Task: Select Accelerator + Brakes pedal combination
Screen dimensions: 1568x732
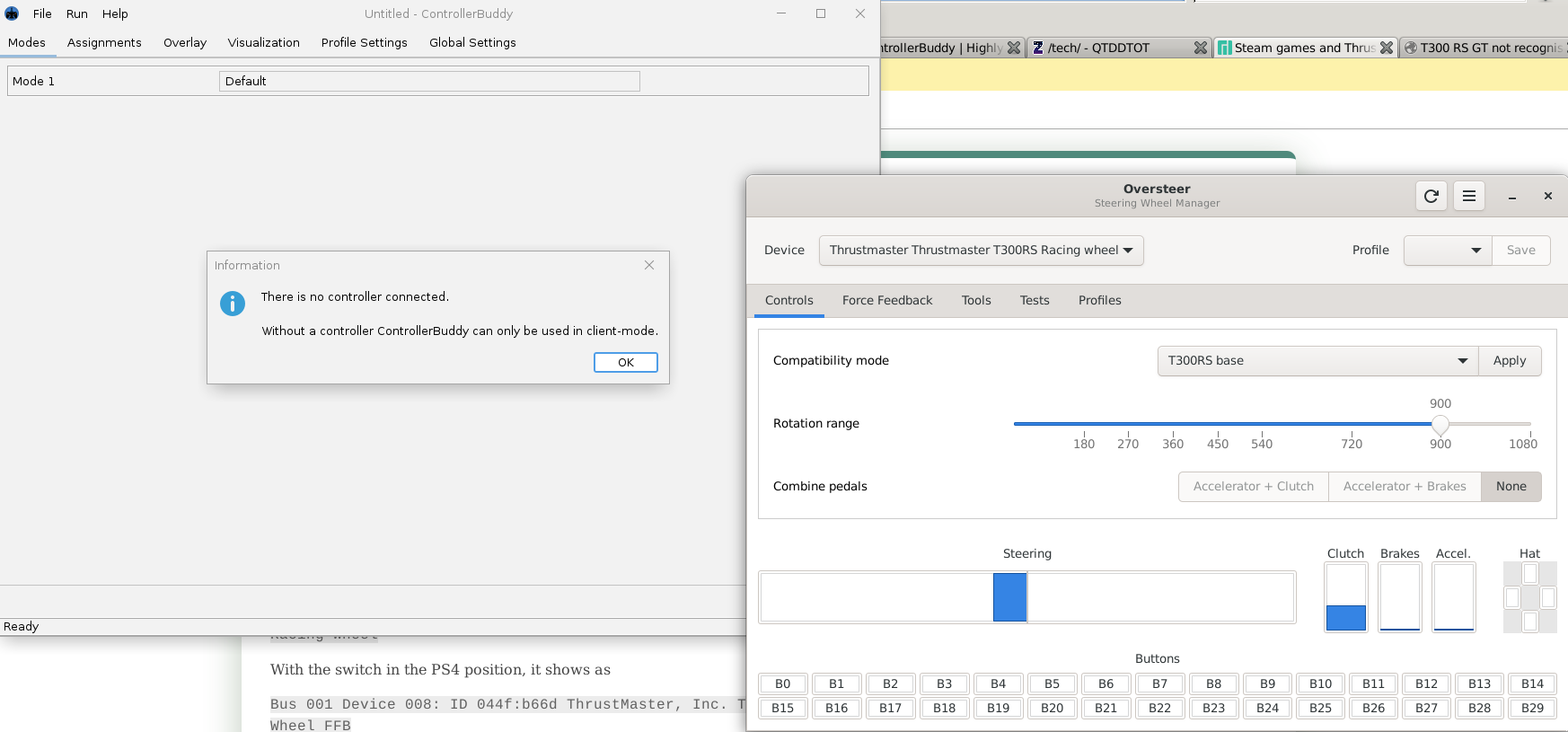Action: pyautogui.click(x=1405, y=486)
